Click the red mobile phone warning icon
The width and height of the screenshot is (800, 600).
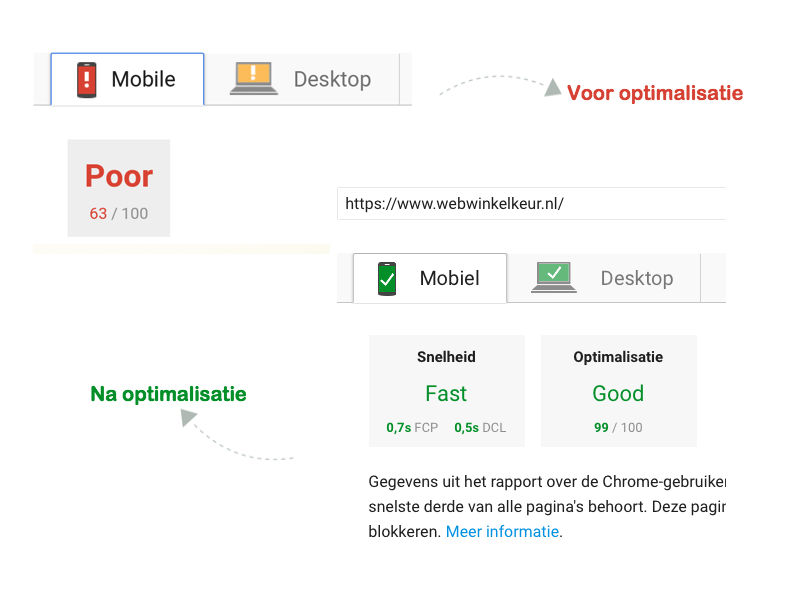pos(87,79)
